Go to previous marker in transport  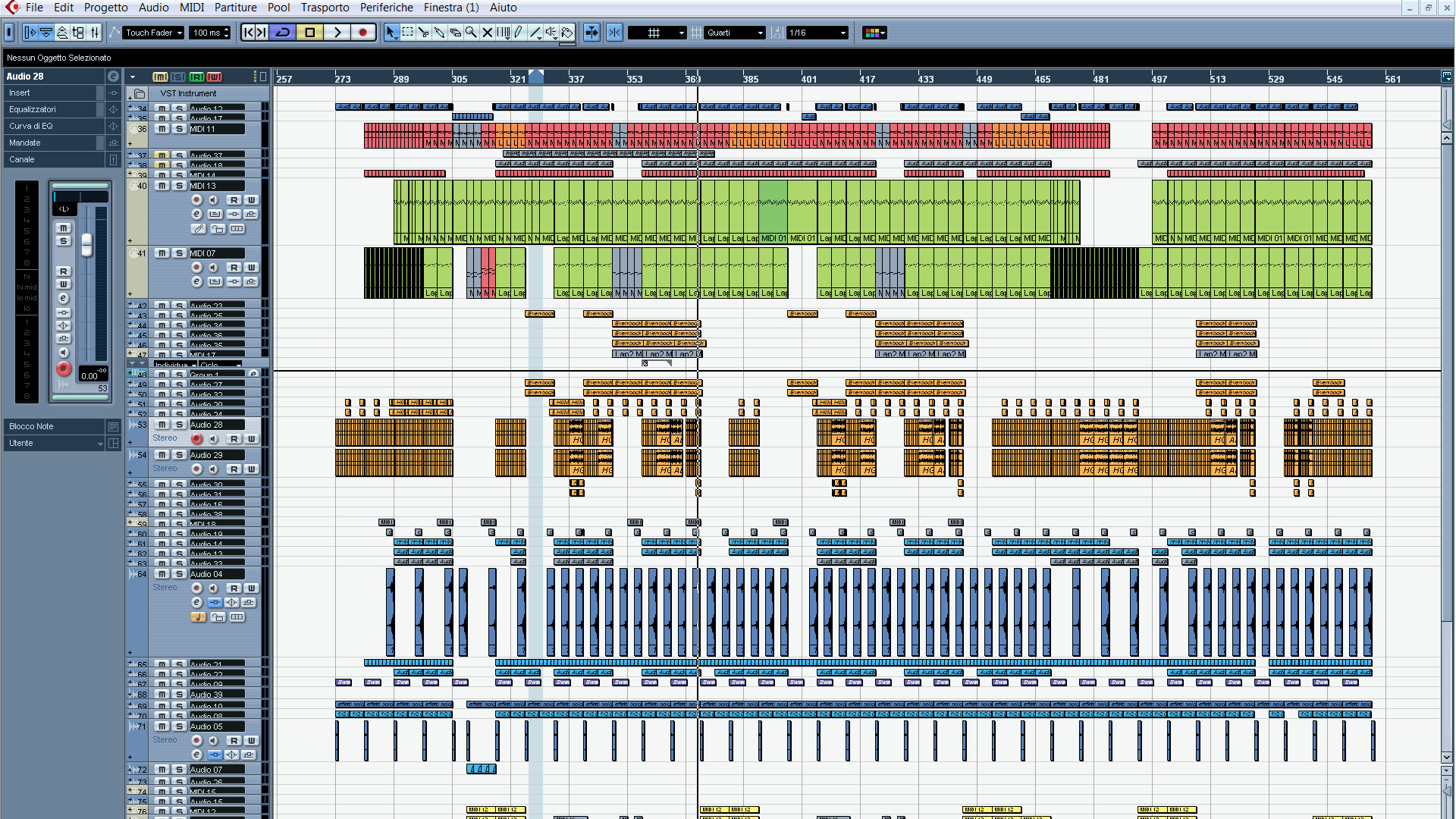tap(249, 33)
